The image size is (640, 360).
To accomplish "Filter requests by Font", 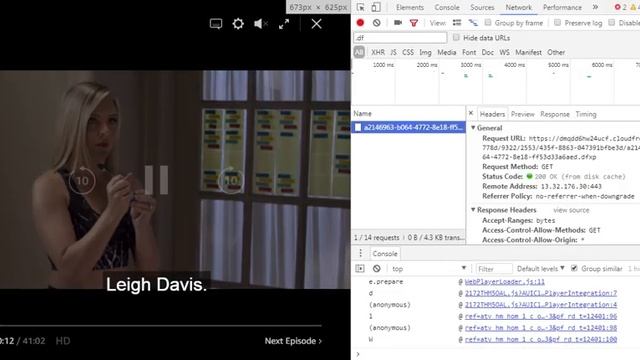I will coord(469,52).
